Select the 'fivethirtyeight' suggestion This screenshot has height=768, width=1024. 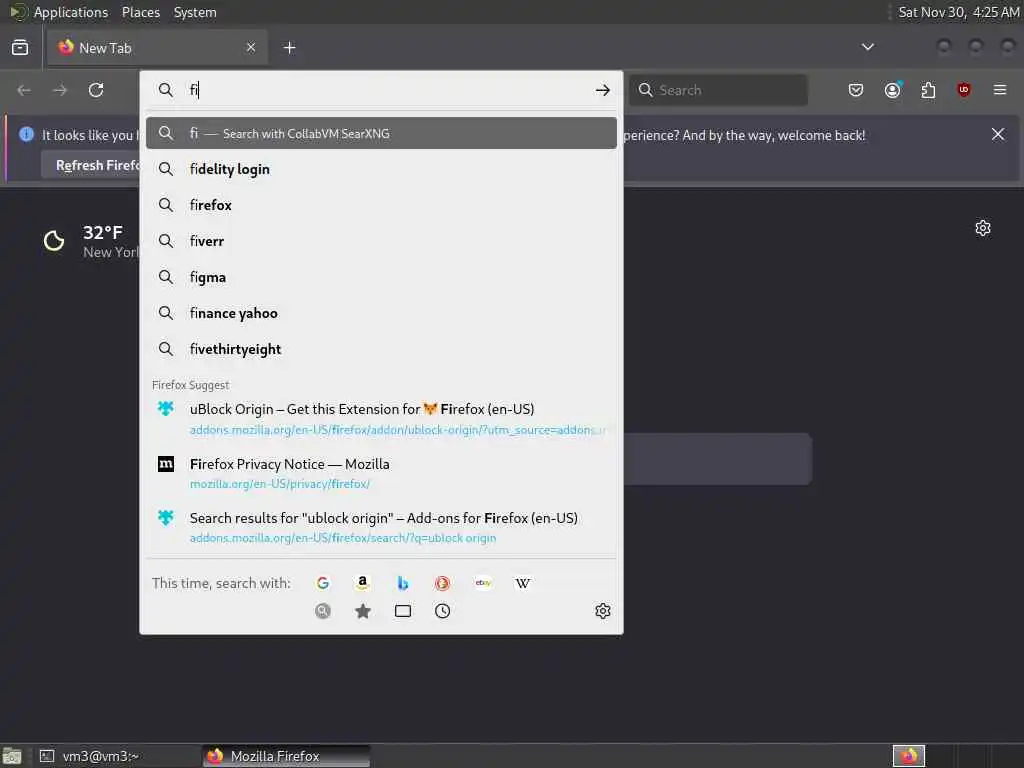(381, 349)
